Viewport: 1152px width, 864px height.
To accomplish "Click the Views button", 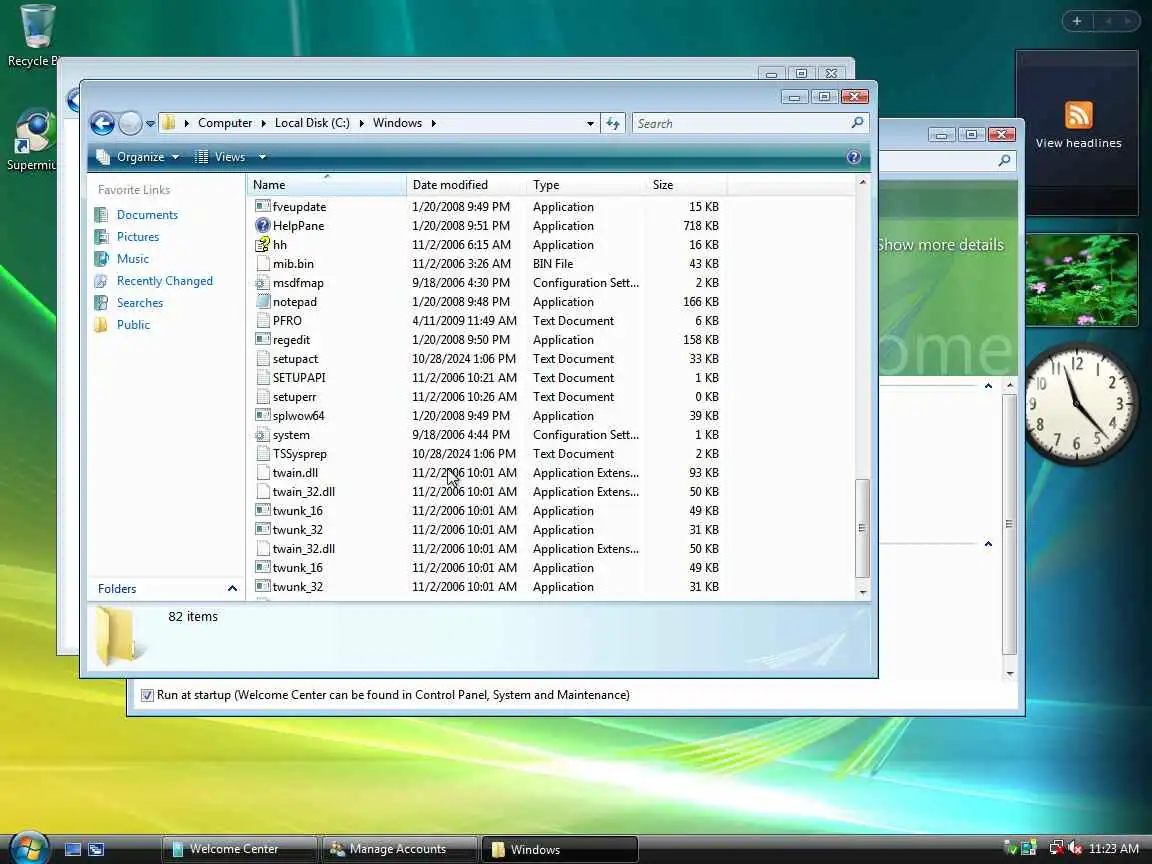I will tap(220, 156).
